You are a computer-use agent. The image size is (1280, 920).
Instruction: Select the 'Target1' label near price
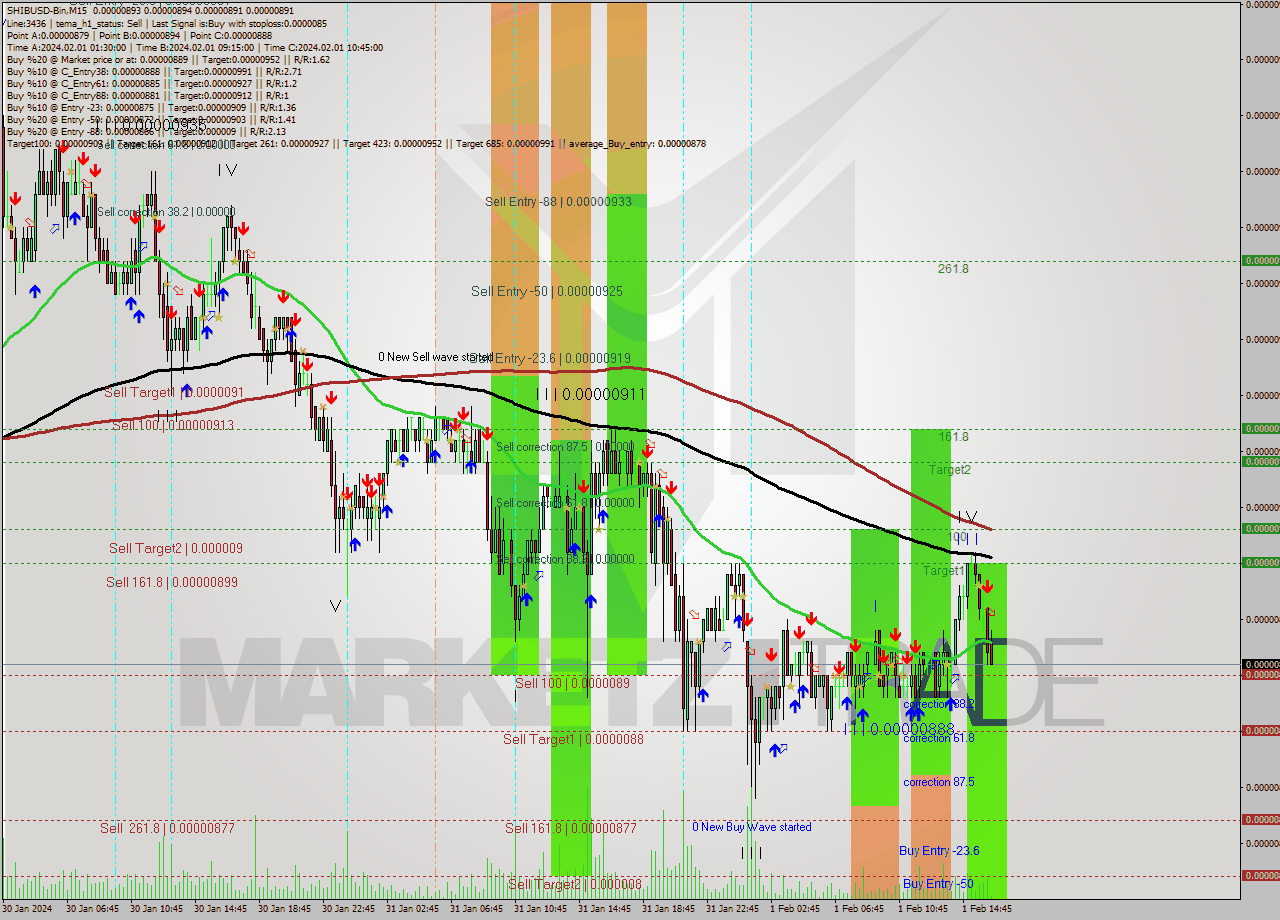tap(943, 570)
